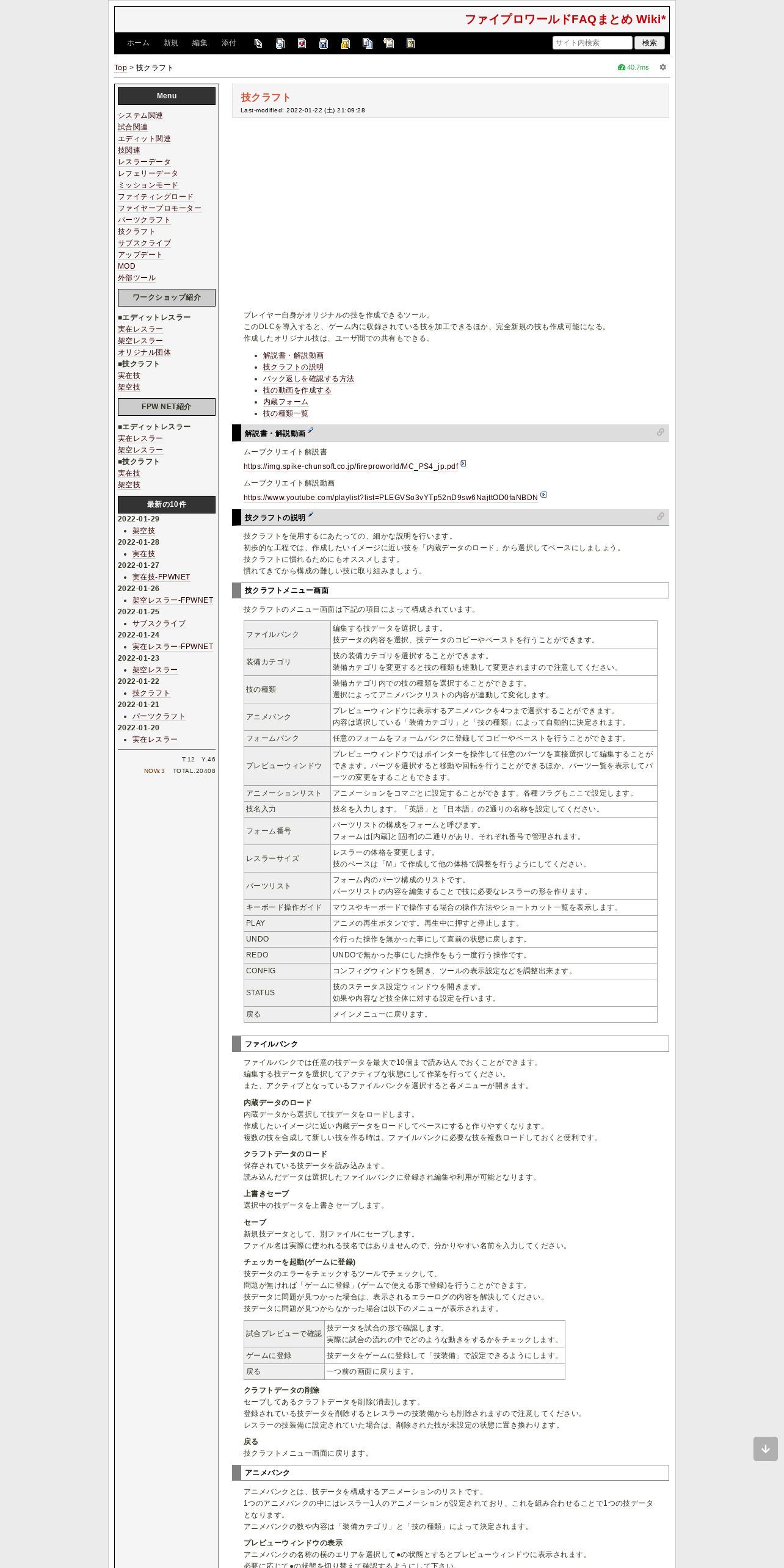The height and width of the screenshot is (1568, 784).
Task: Click the diff icon with red arrow
Action: tap(302, 43)
